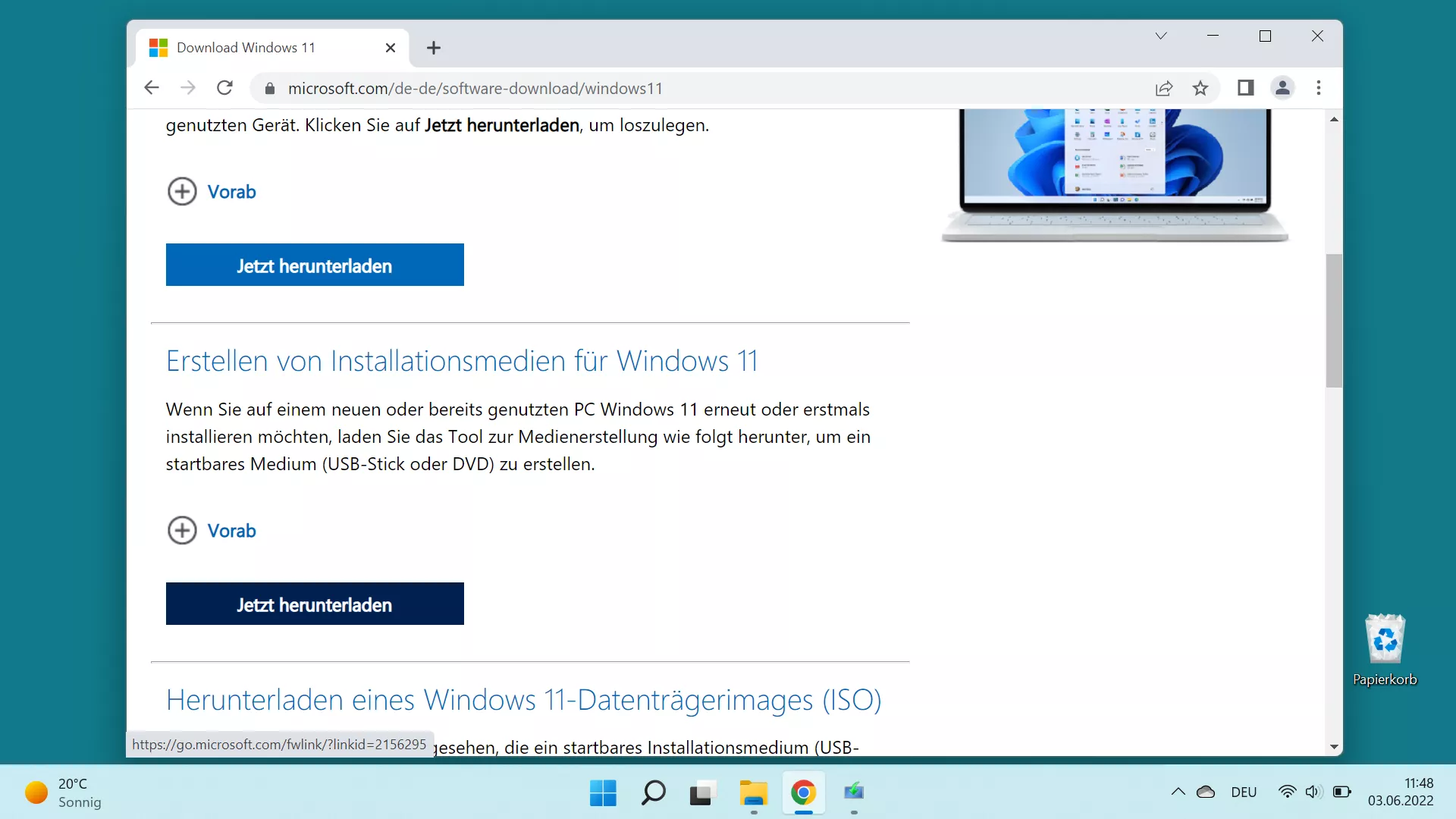1456x819 pixels.
Task: Click the vertical scrollbar thumb
Action: [1334, 321]
